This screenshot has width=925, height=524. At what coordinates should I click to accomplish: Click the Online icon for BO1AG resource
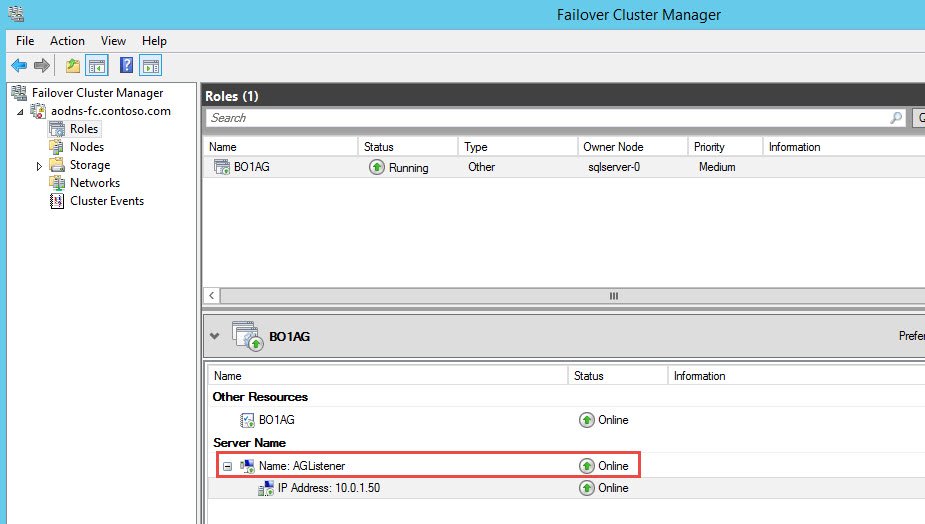(586, 420)
